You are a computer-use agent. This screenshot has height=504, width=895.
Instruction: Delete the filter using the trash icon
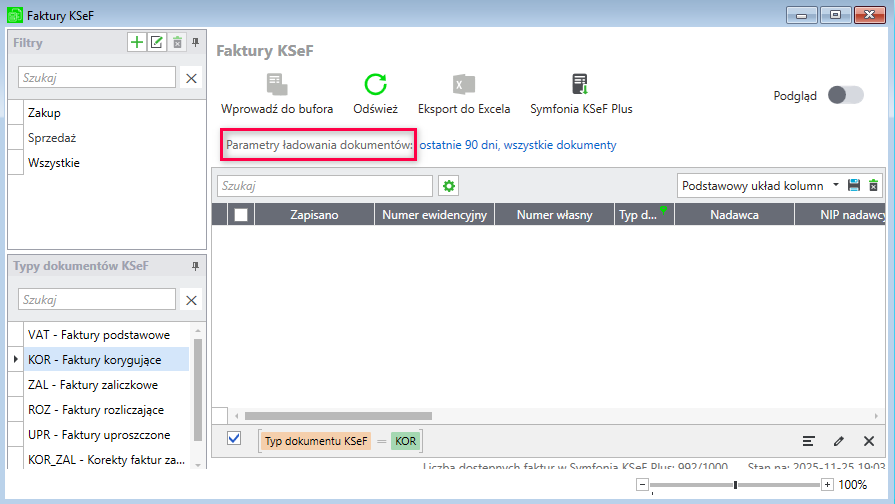point(177,42)
